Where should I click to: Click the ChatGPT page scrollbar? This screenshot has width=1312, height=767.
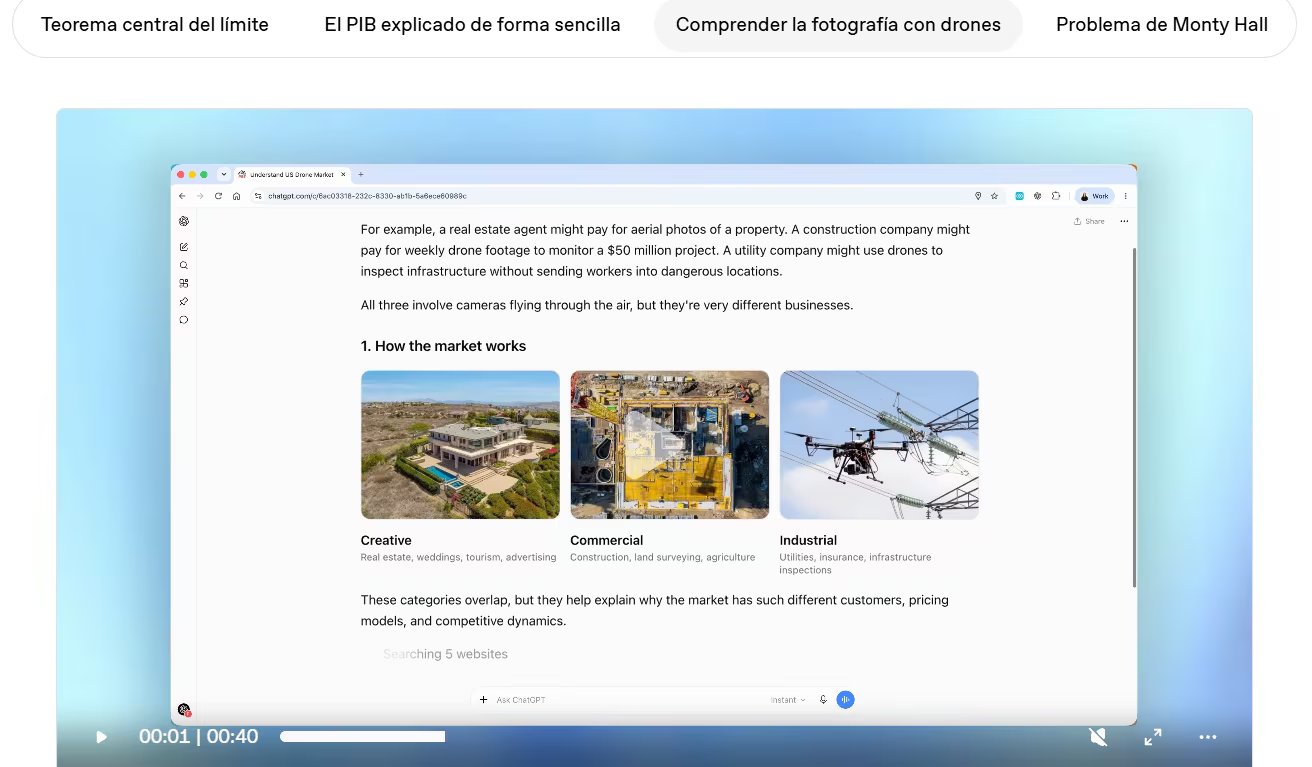click(x=1134, y=417)
